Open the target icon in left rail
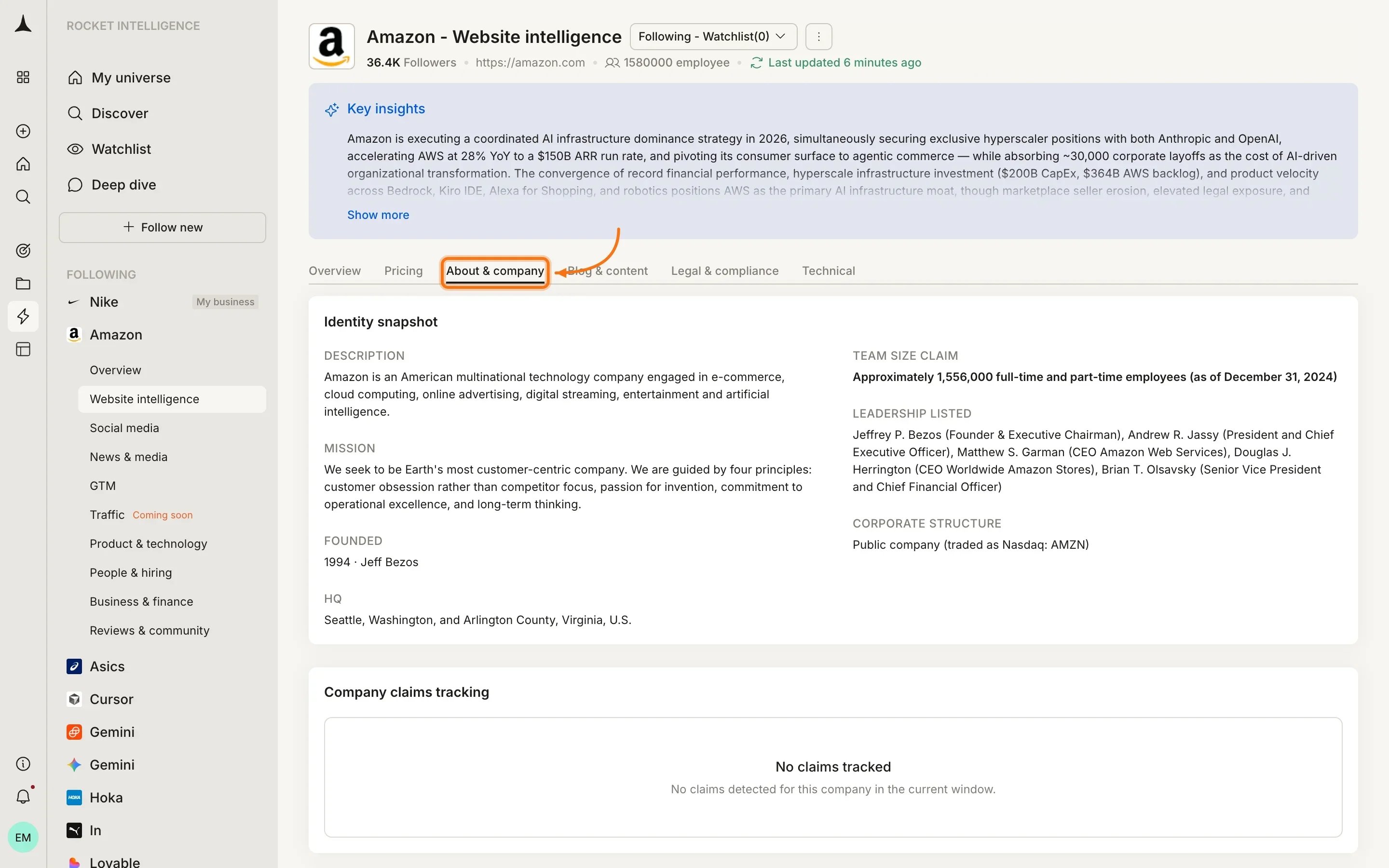The image size is (1389, 868). click(x=23, y=251)
